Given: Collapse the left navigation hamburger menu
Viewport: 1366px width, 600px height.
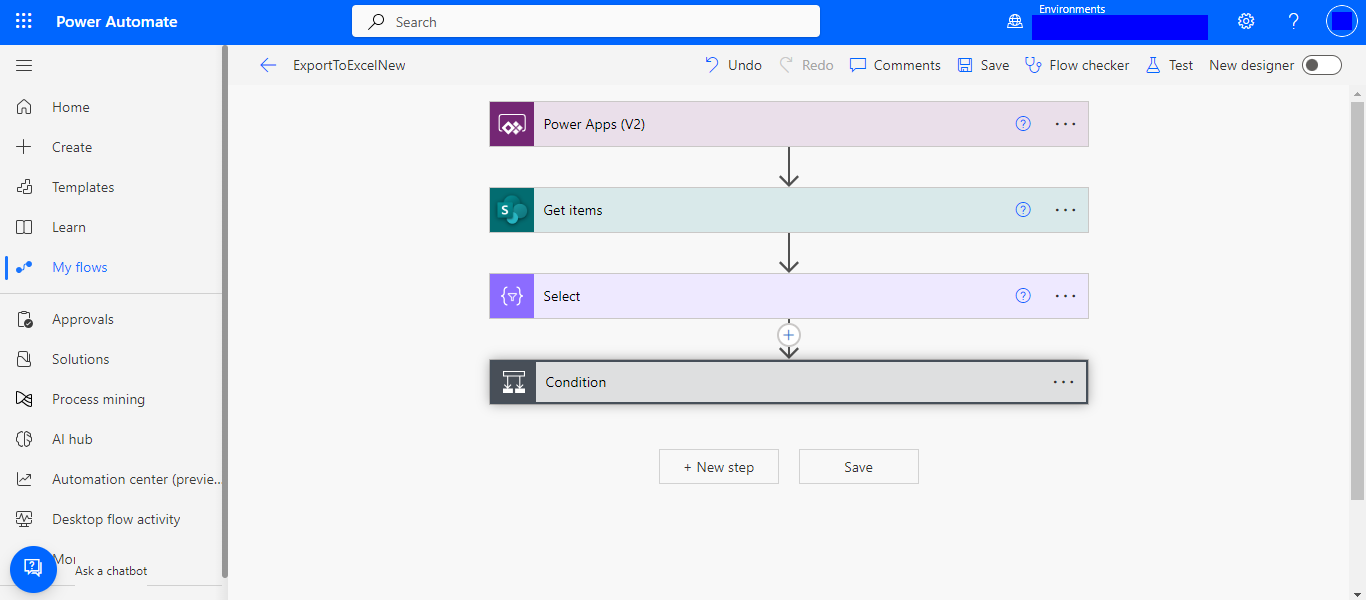Looking at the screenshot, I should click(24, 65).
